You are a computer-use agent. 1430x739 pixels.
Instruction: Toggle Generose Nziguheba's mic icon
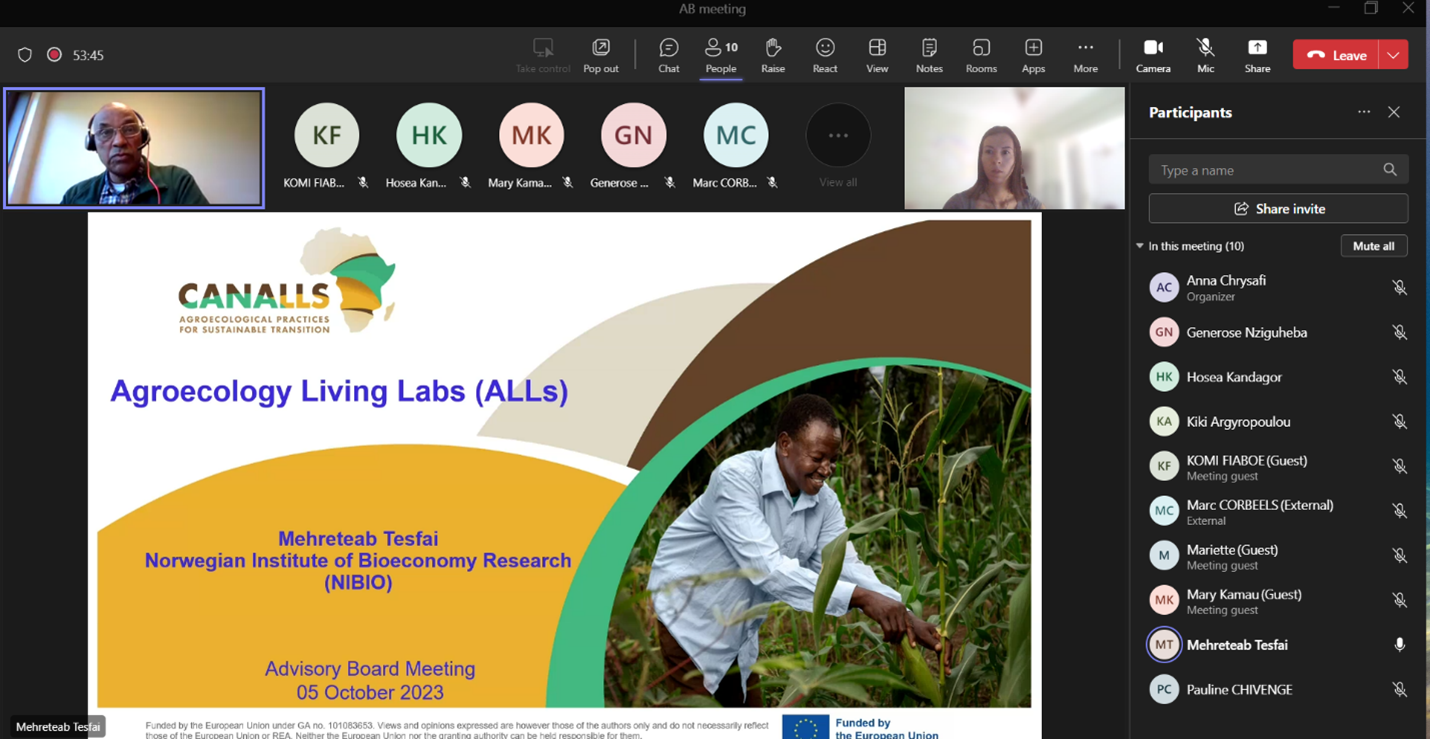[1400, 332]
